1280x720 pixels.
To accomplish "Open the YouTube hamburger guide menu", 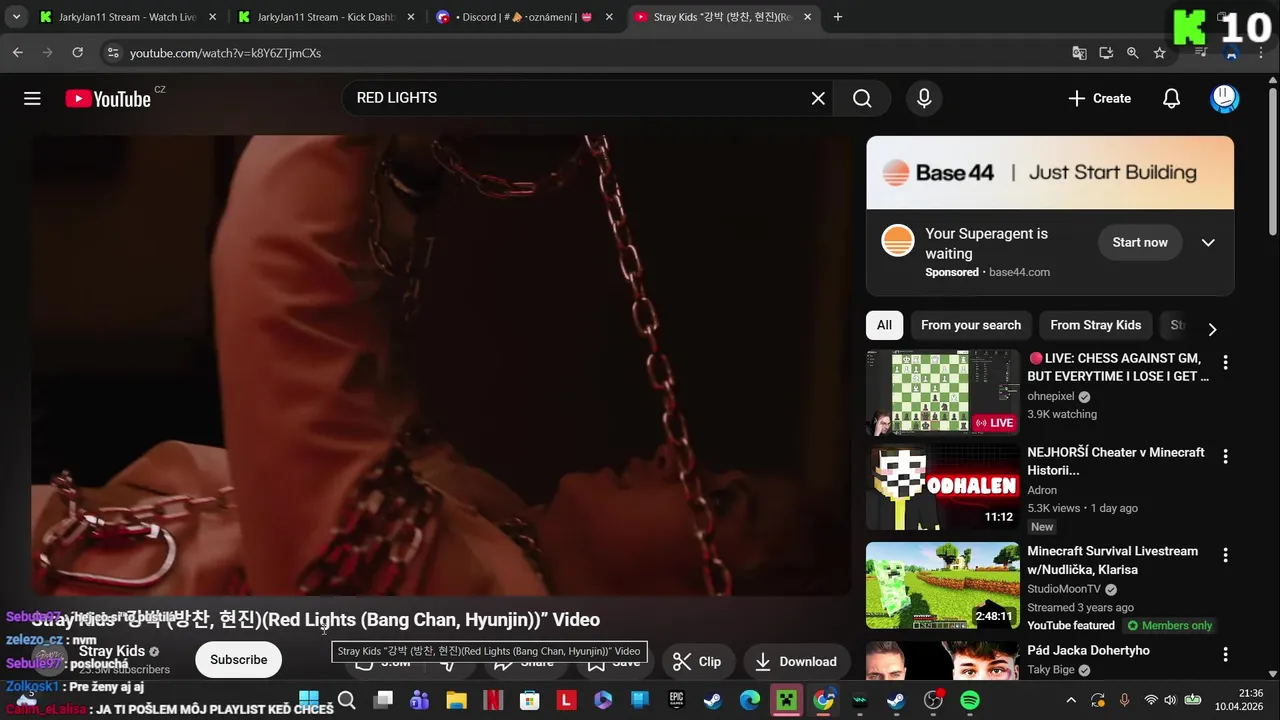I will [x=32, y=98].
